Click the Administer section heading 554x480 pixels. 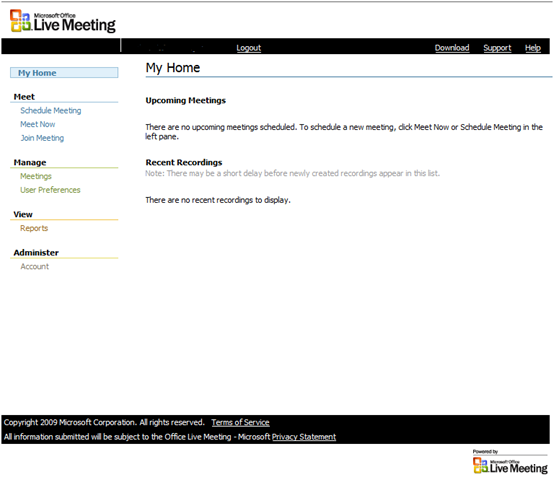[36, 253]
